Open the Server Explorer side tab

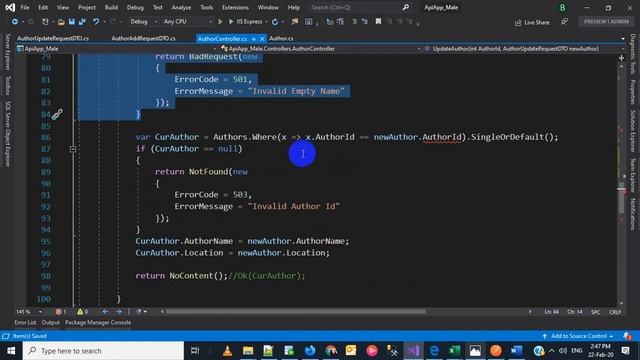(7, 52)
